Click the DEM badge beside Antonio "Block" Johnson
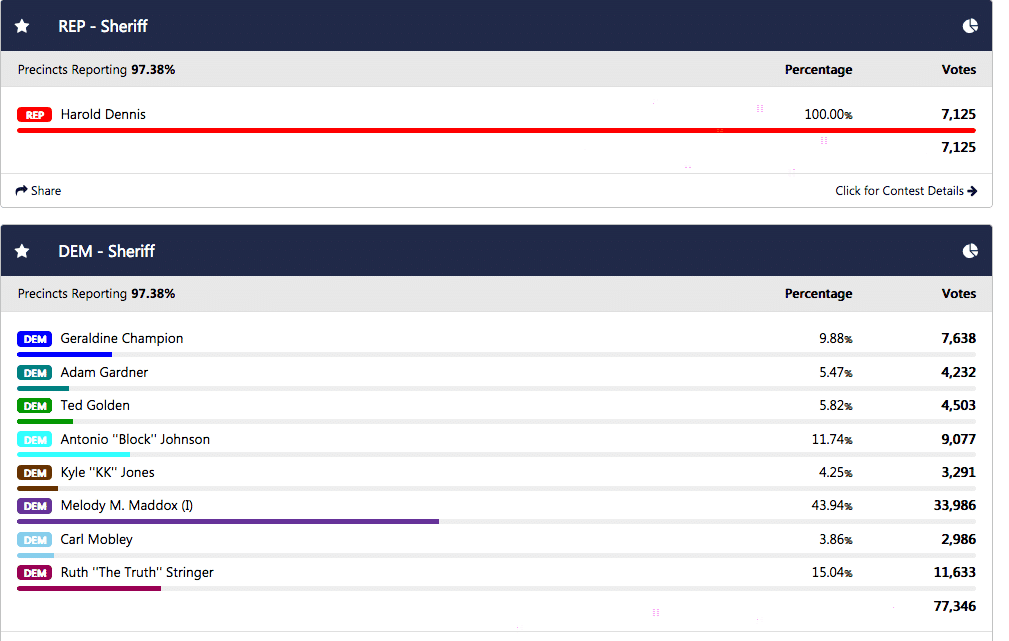 point(34,440)
